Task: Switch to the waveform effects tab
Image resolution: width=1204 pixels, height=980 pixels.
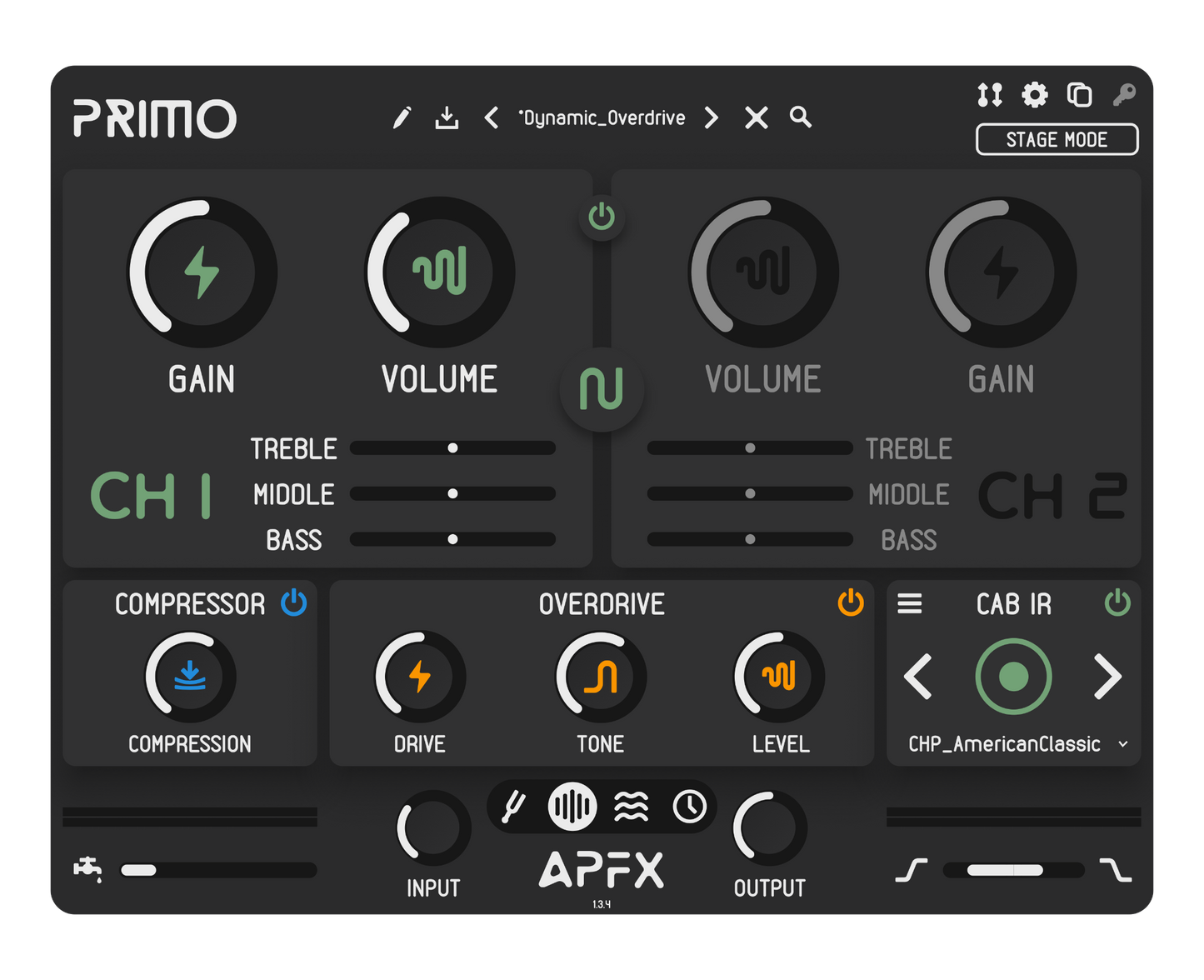Action: tap(572, 807)
